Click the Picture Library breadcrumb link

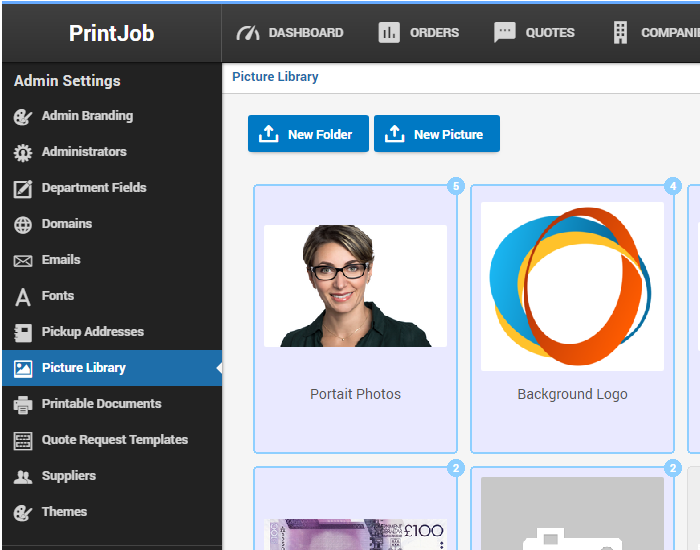click(275, 77)
